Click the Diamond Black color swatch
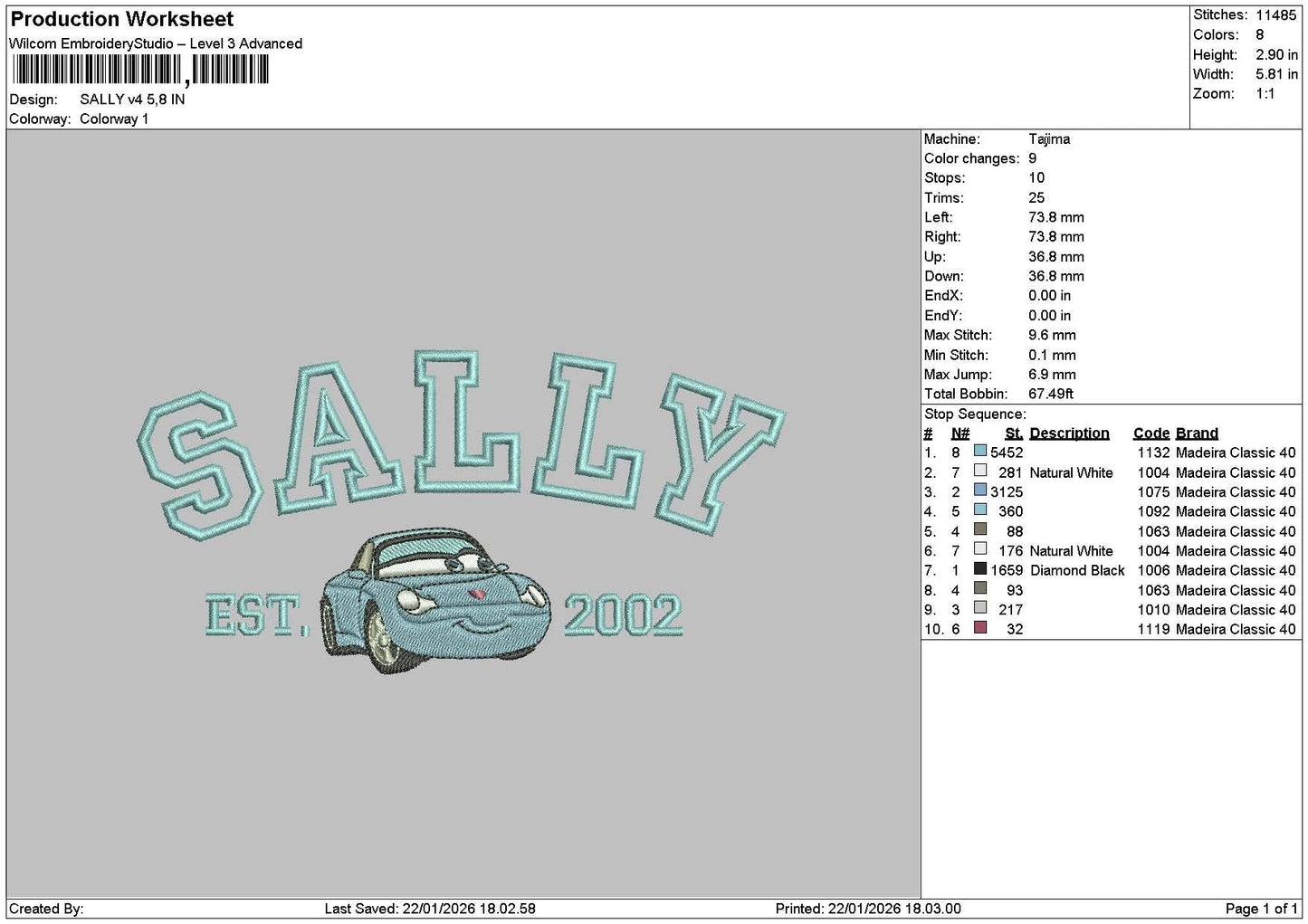Viewport: 1308px width, 924px height. [980, 568]
